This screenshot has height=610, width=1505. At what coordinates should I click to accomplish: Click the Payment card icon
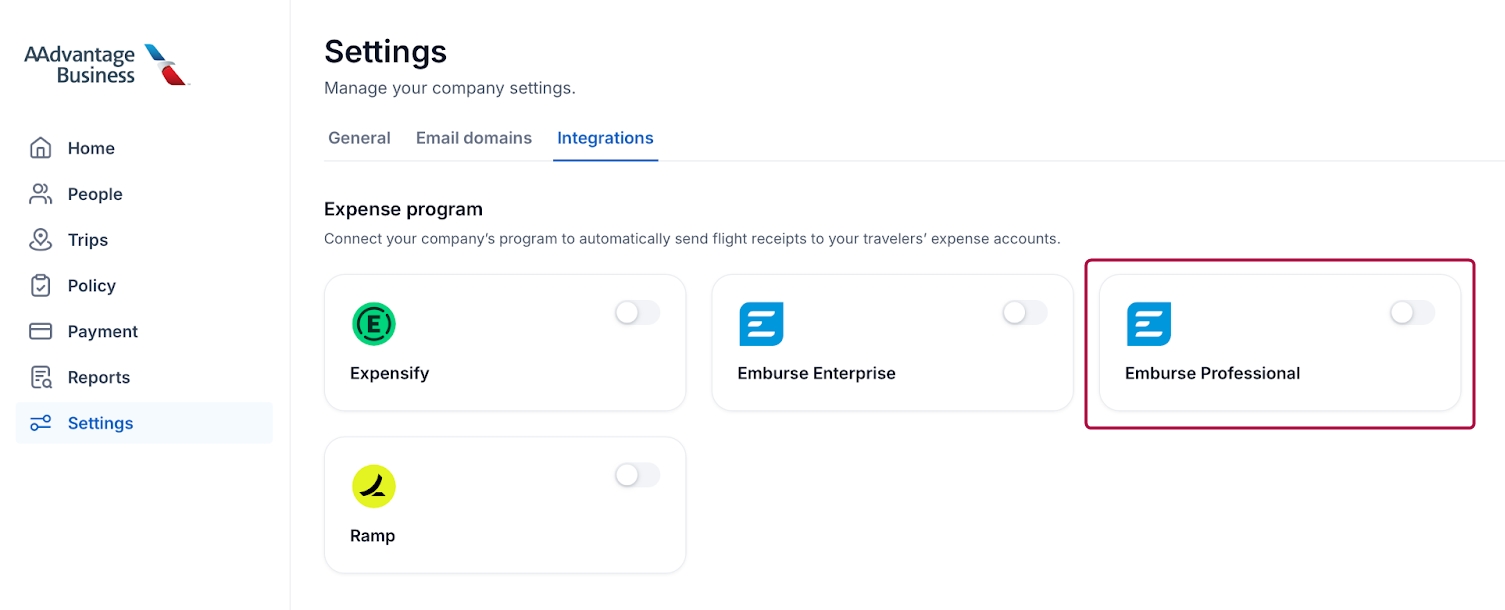[40, 331]
